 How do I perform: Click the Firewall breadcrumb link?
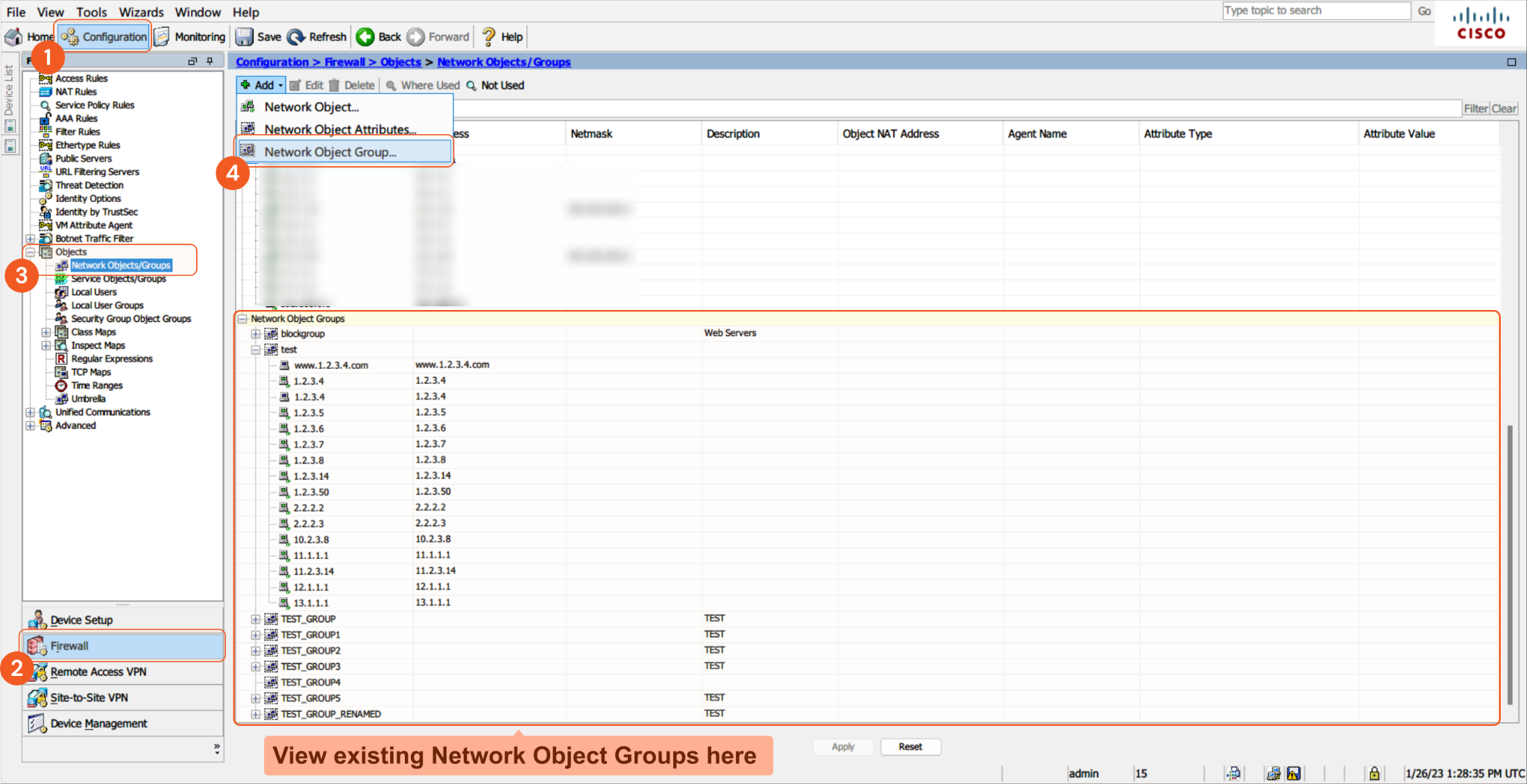pos(344,62)
